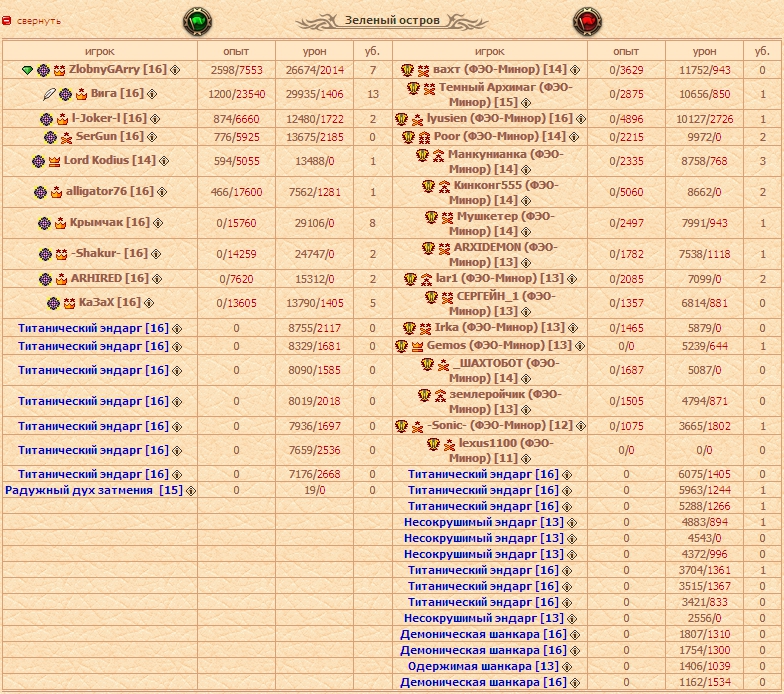The height and width of the screenshot is (694, 784).
Task: Select experience value 0/5060
Action: coord(626,192)
